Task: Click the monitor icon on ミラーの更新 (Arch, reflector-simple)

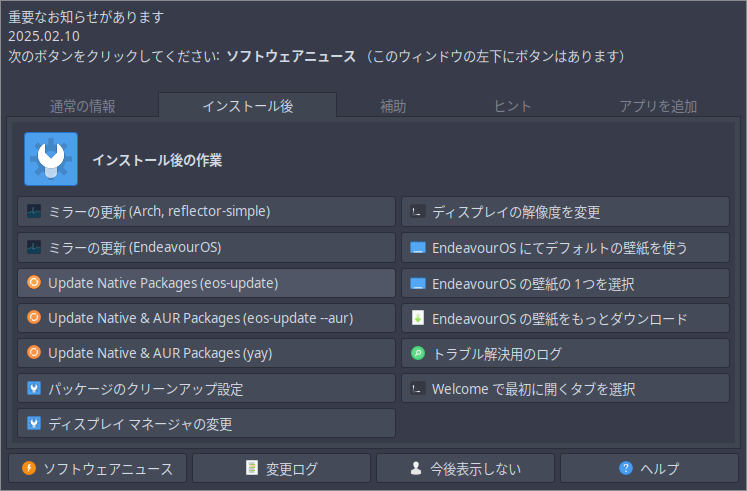Action: pyautogui.click(x=34, y=211)
